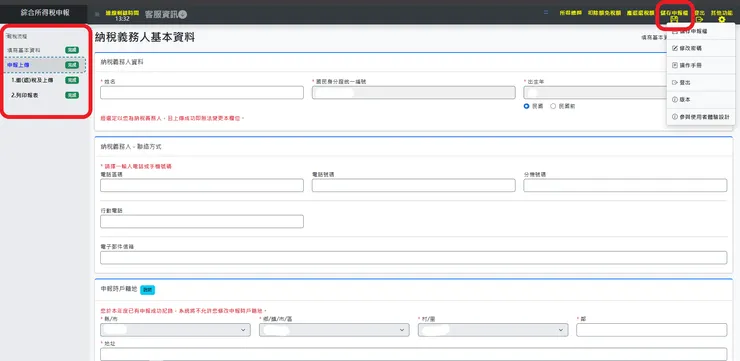This screenshot has width=740, height=361.
Task: Click the blue button beside 申報時戶籍地
Action: (x=148, y=289)
